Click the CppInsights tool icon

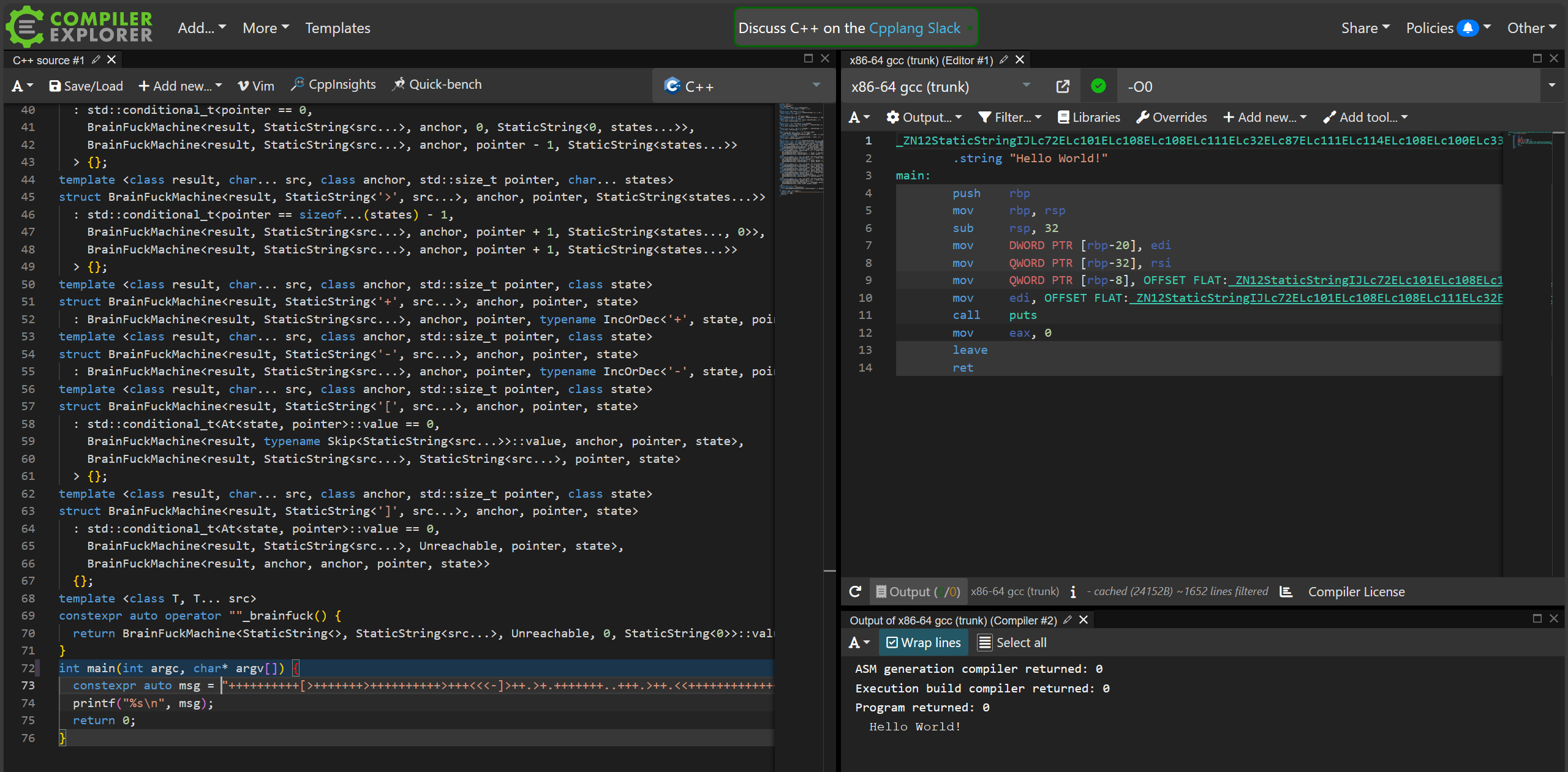click(298, 84)
